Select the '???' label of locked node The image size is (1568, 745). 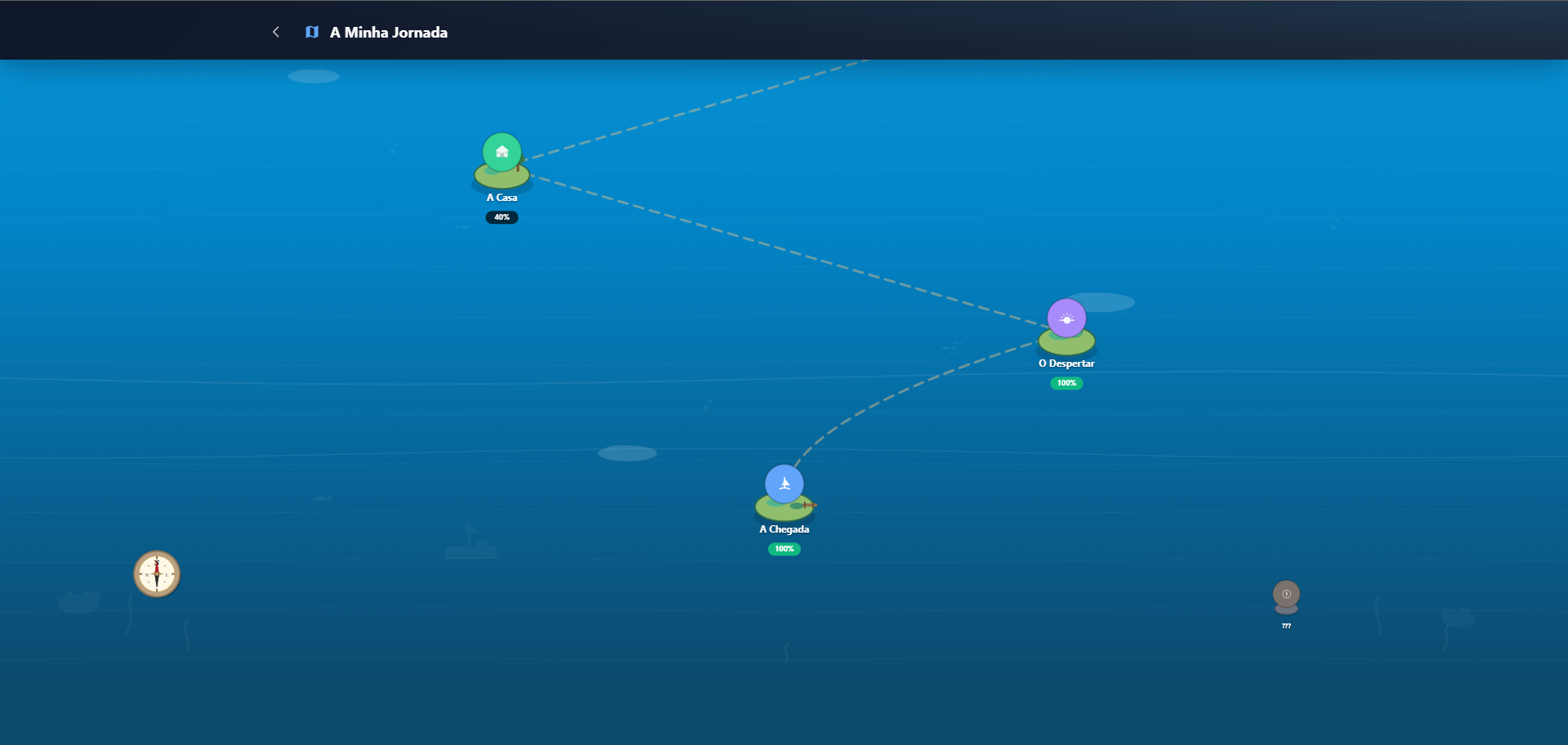point(1286,626)
